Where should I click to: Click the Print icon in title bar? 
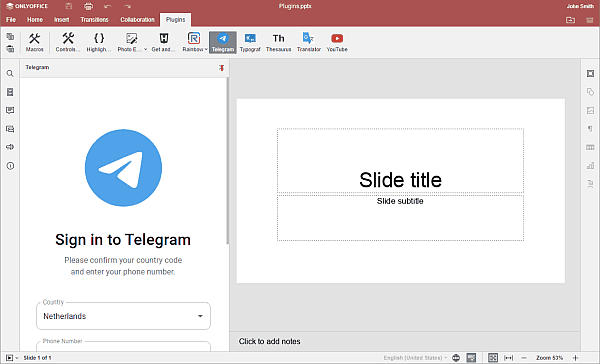[88, 6]
